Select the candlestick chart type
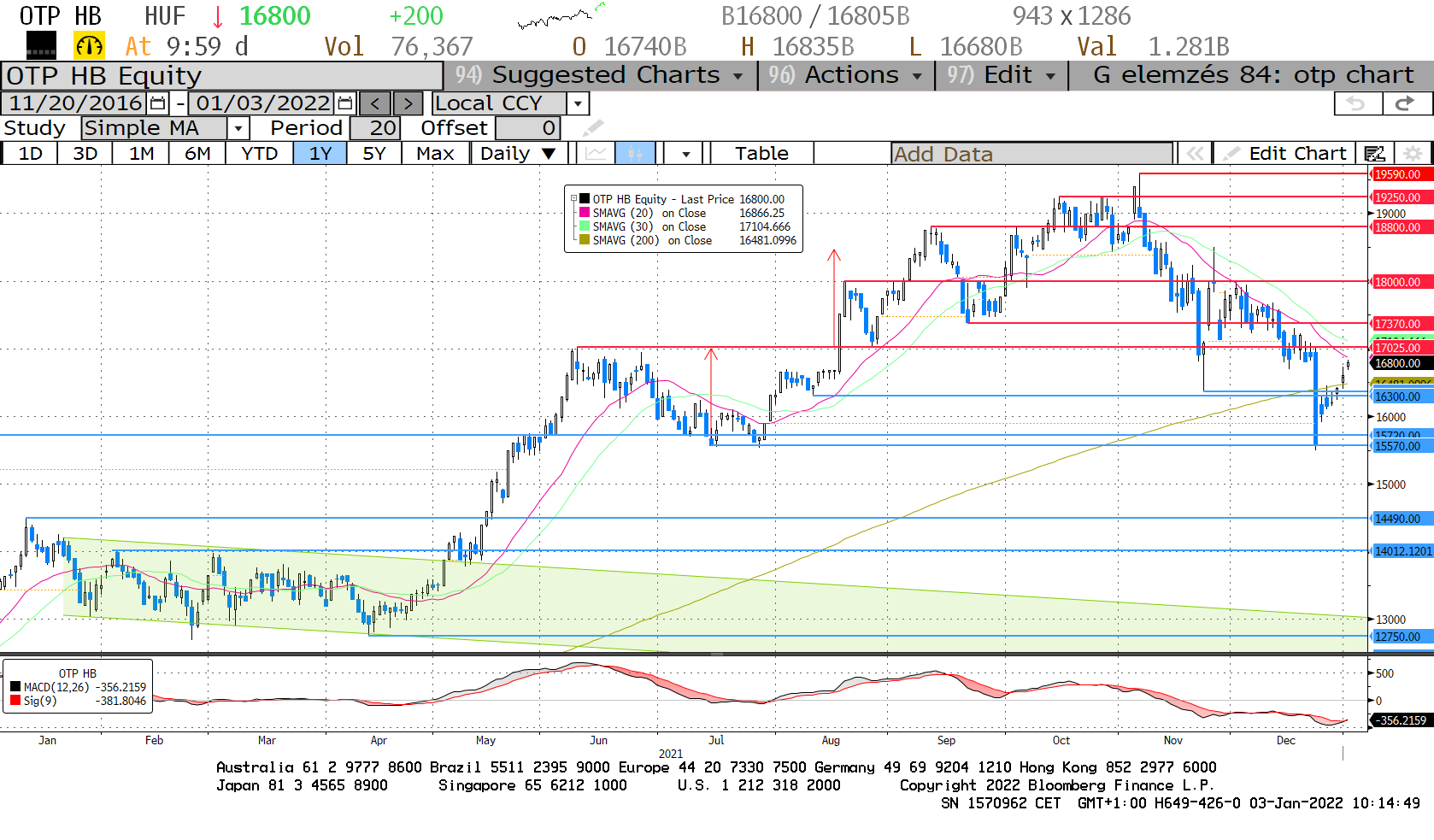The image size is (1434, 840). pos(635,154)
